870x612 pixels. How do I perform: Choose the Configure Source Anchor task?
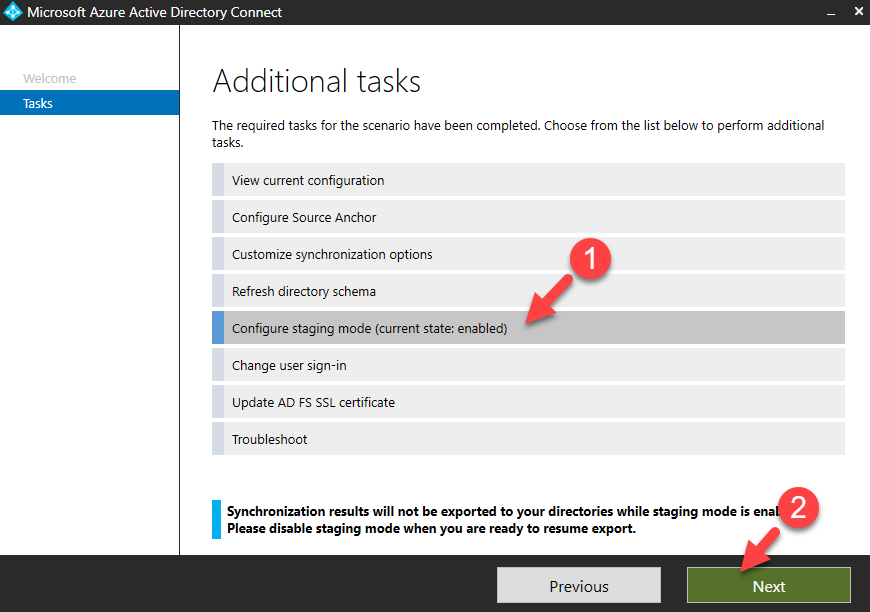[x=528, y=217]
